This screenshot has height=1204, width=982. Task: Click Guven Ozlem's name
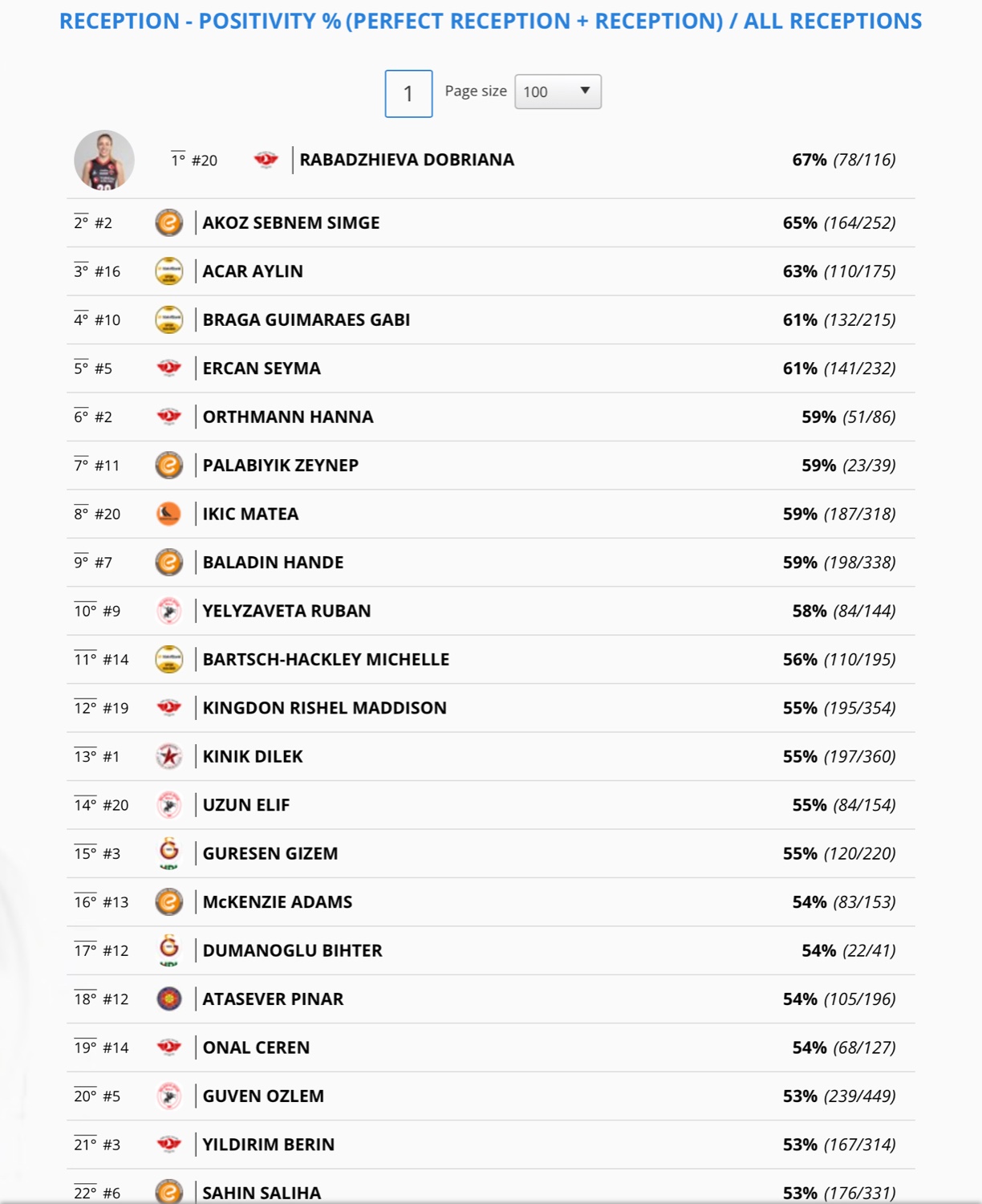[263, 1096]
